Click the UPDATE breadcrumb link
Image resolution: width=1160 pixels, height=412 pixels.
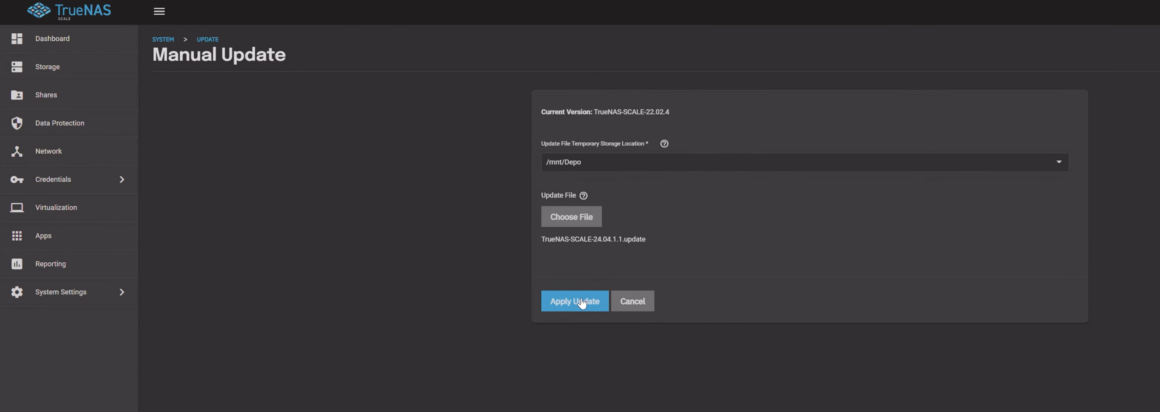(x=207, y=39)
